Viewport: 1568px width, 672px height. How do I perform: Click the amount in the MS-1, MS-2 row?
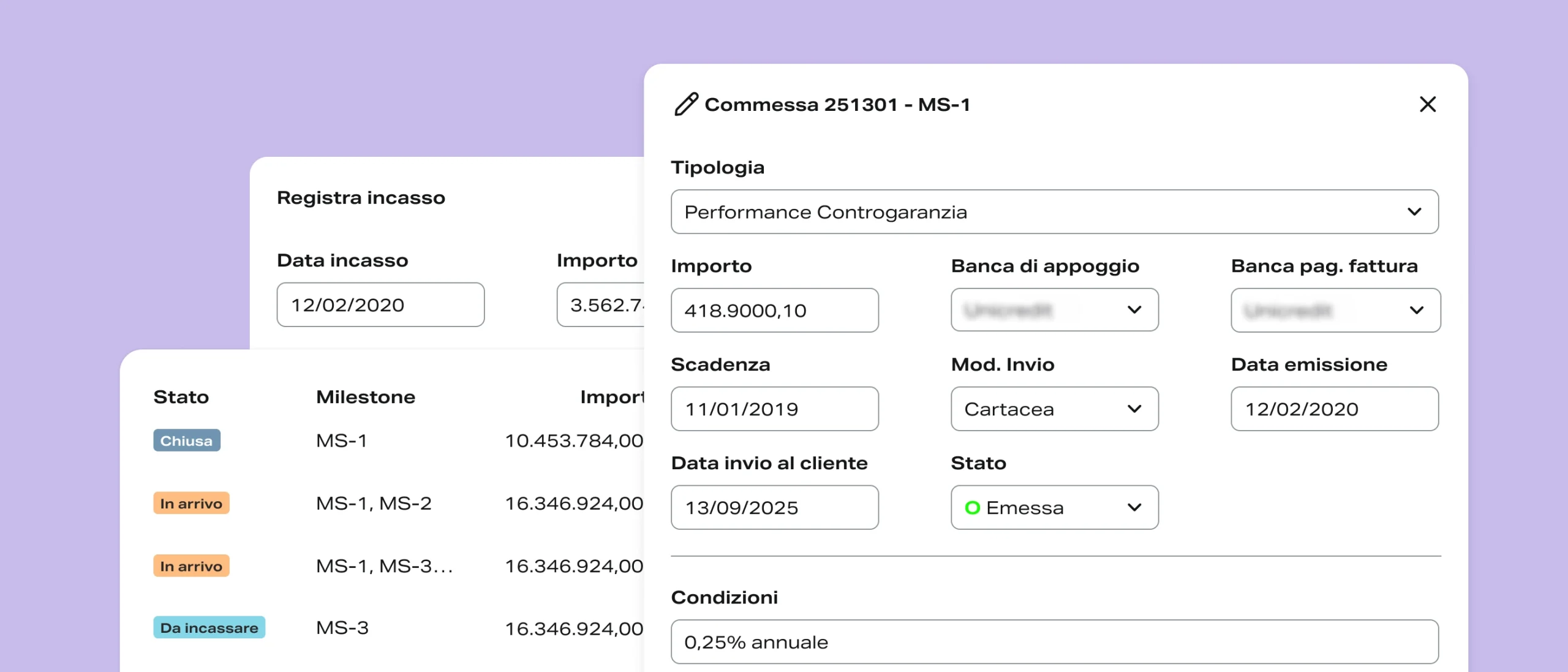[574, 503]
